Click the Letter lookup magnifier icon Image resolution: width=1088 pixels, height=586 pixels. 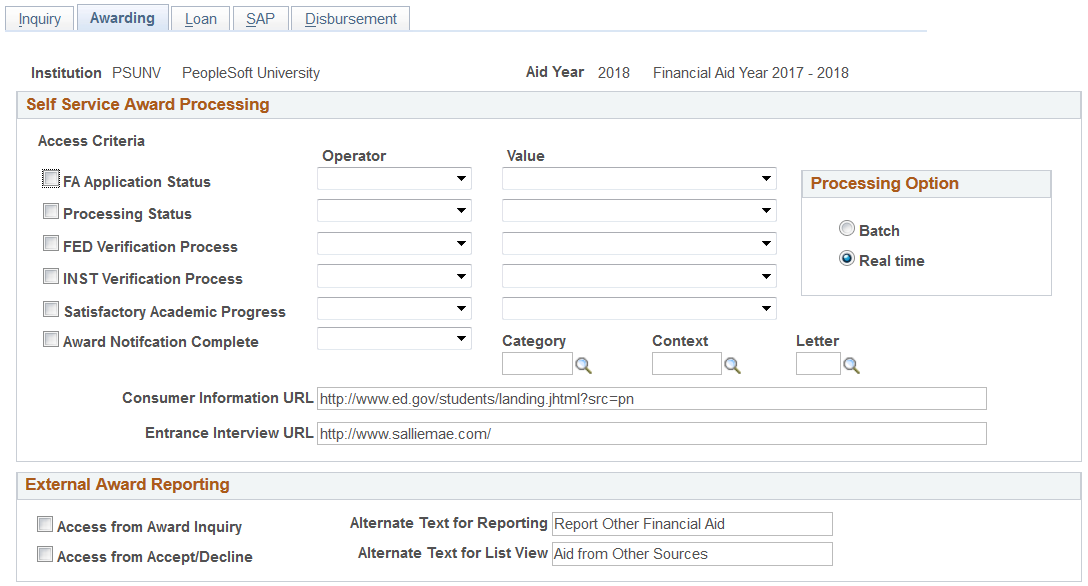pyautogui.click(x=851, y=366)
